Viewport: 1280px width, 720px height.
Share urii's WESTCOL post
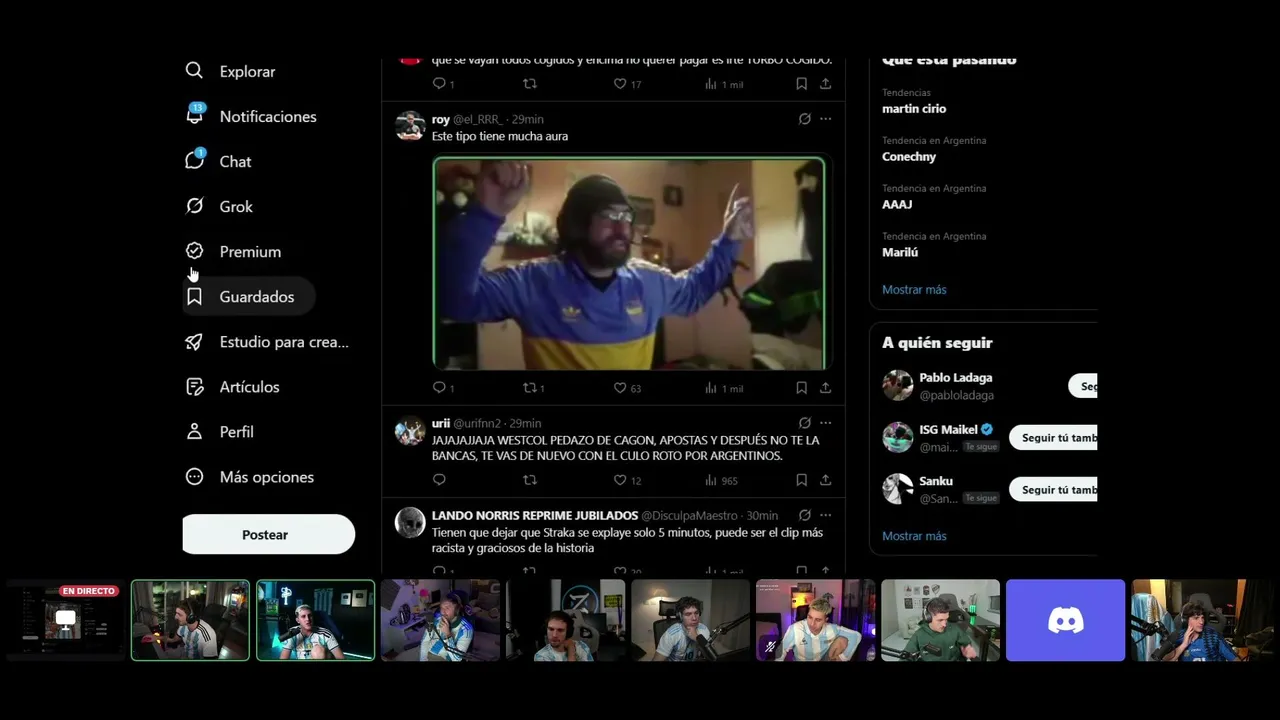pyautogui.click(x=825, y=480)
